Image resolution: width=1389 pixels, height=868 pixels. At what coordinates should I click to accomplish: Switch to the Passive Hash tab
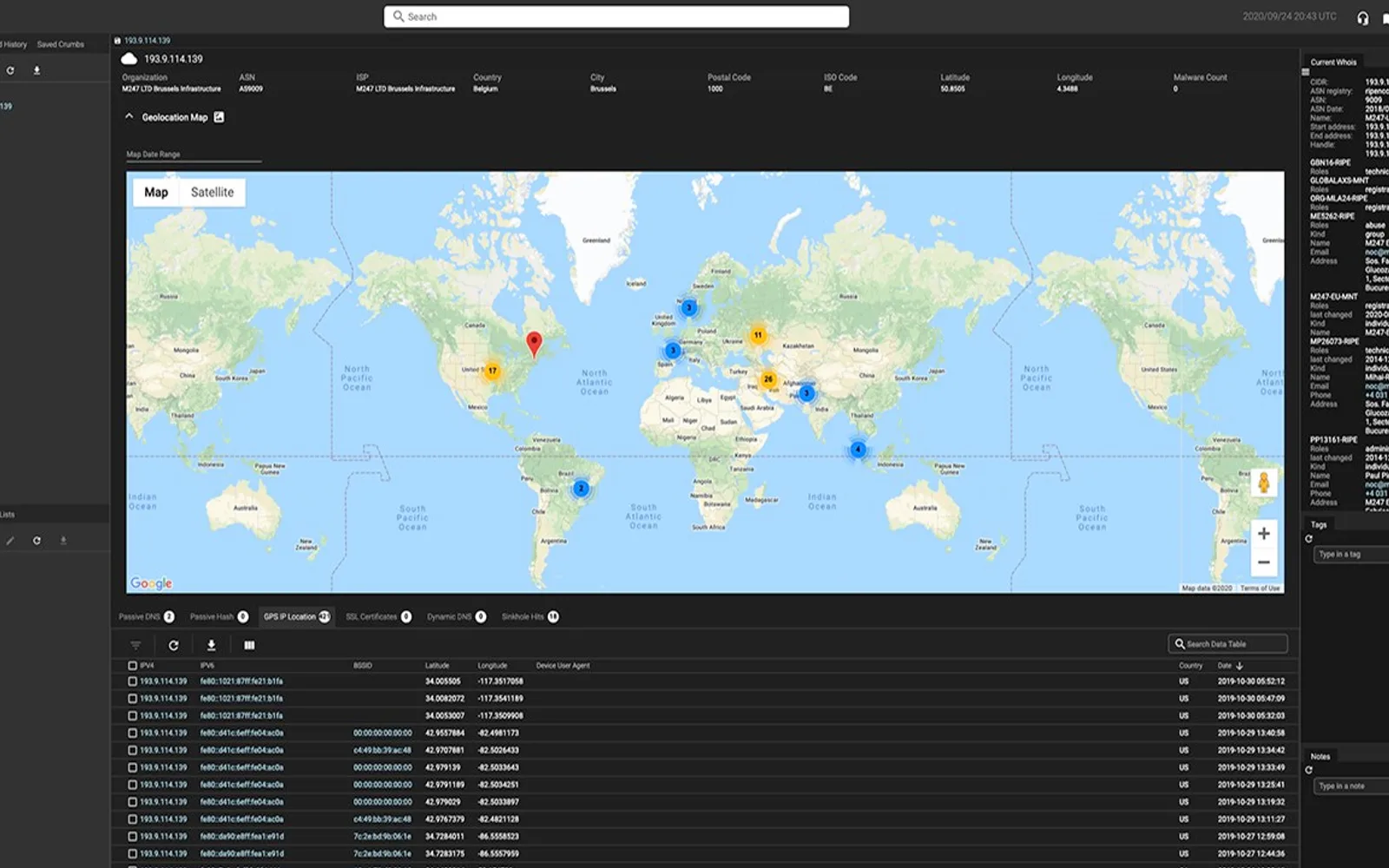pos(219,617)
